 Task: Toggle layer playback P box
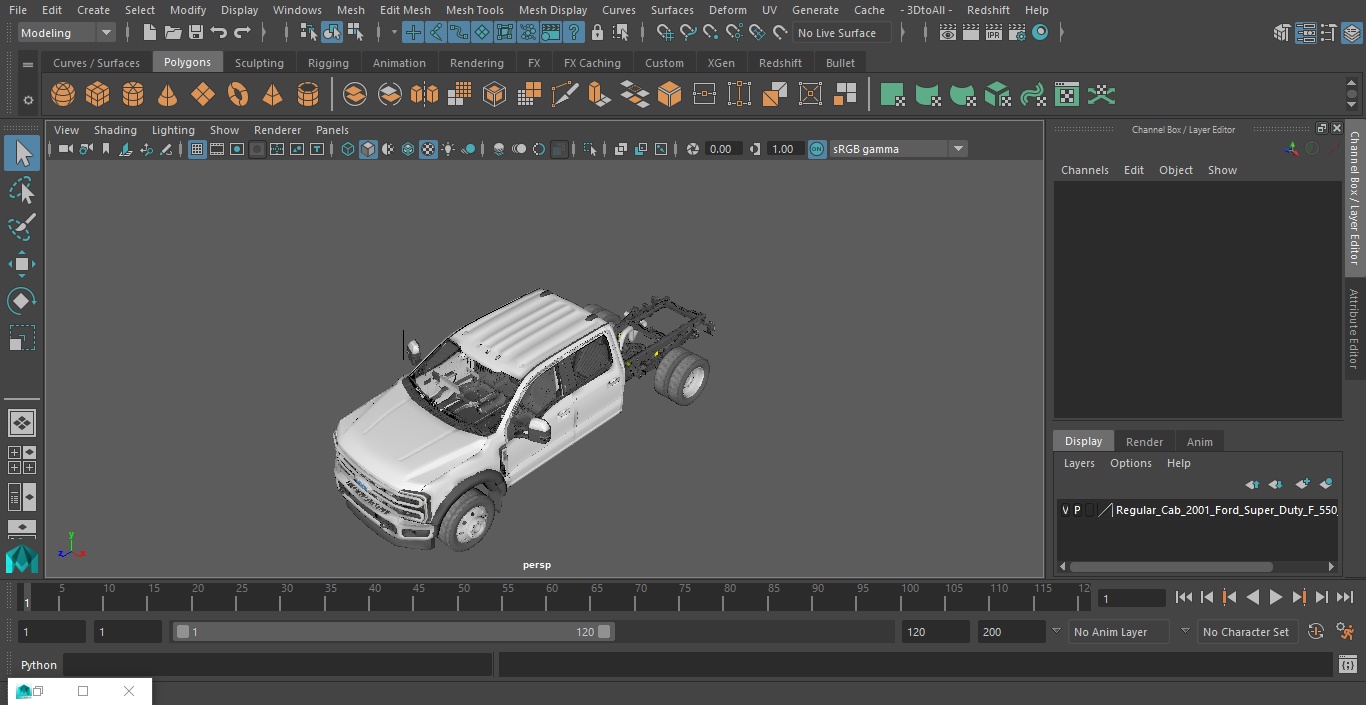tap(1077, 510)
